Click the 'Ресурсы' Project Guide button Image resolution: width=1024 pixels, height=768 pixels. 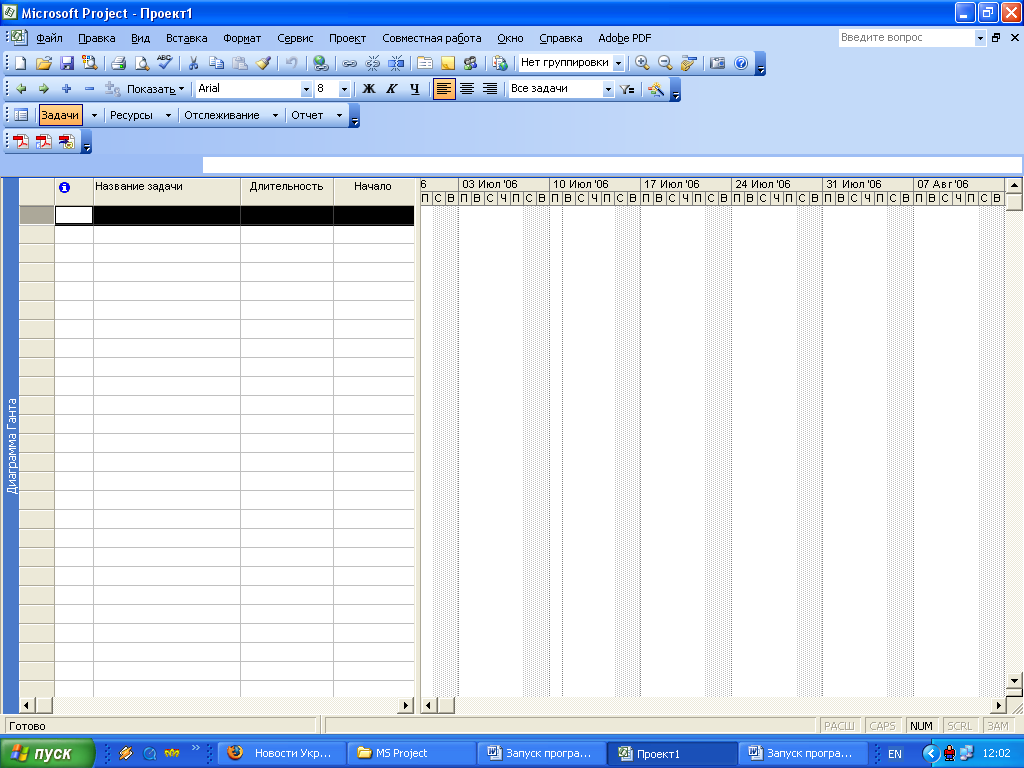(x=131, y=115)
